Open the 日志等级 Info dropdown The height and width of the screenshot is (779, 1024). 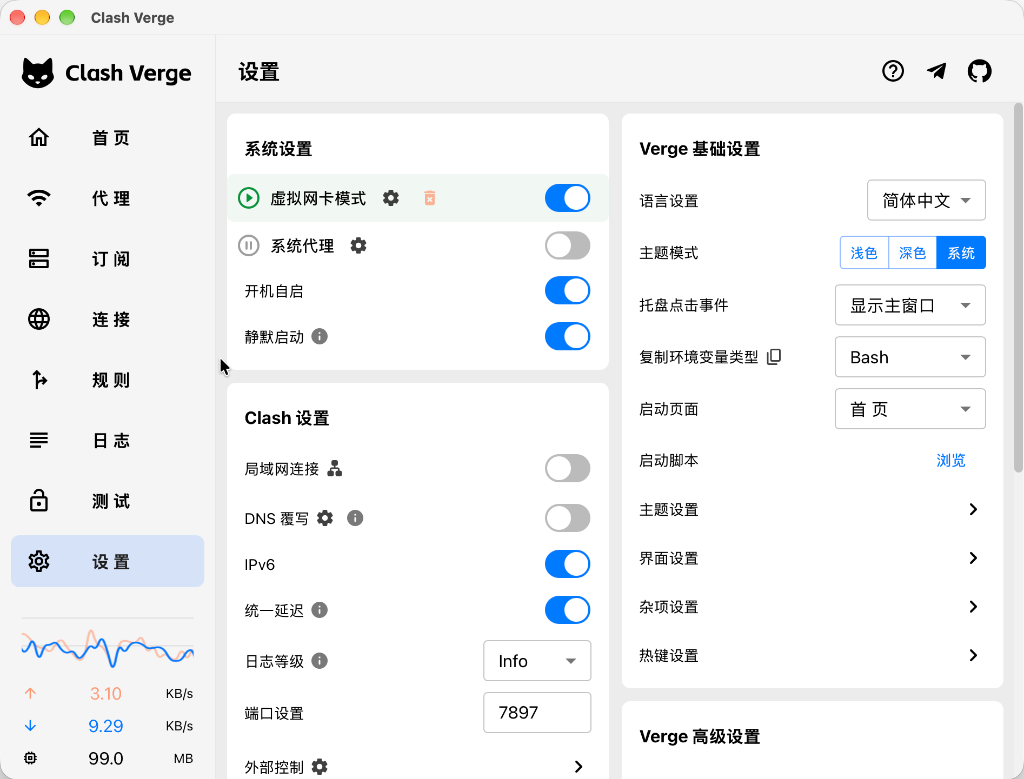tap(537, 661)
